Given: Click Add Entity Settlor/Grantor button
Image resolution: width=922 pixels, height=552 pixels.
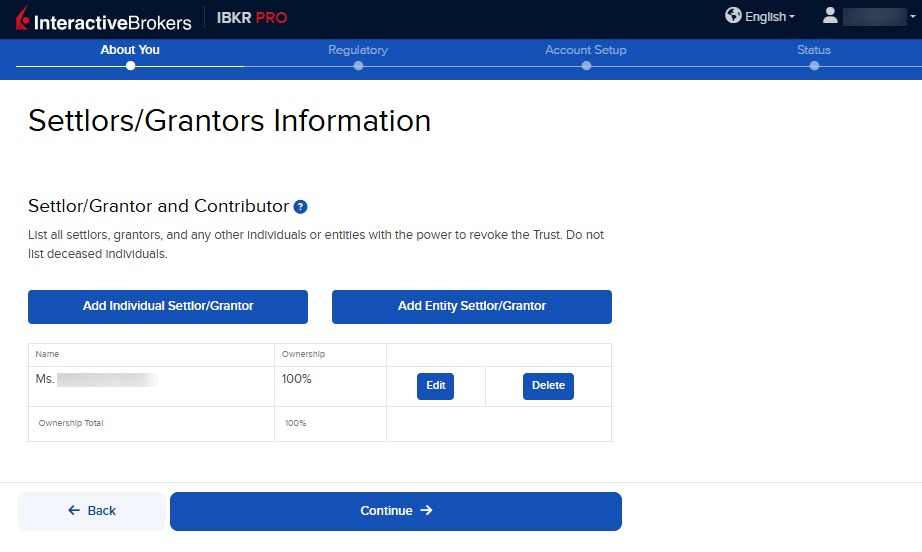Looking at the screenshot, I should click(x=472, y=307).
